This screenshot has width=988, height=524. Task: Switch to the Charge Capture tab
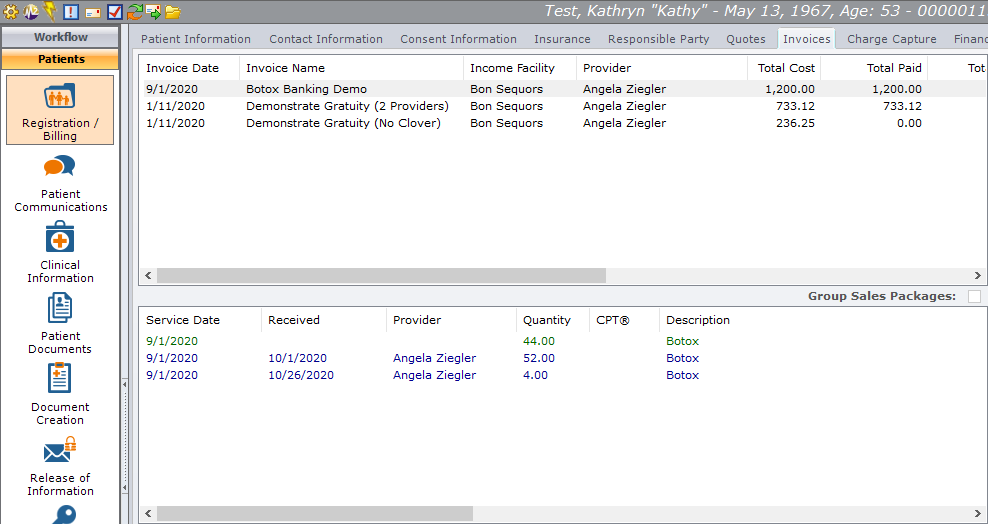[x=892, y=39]
